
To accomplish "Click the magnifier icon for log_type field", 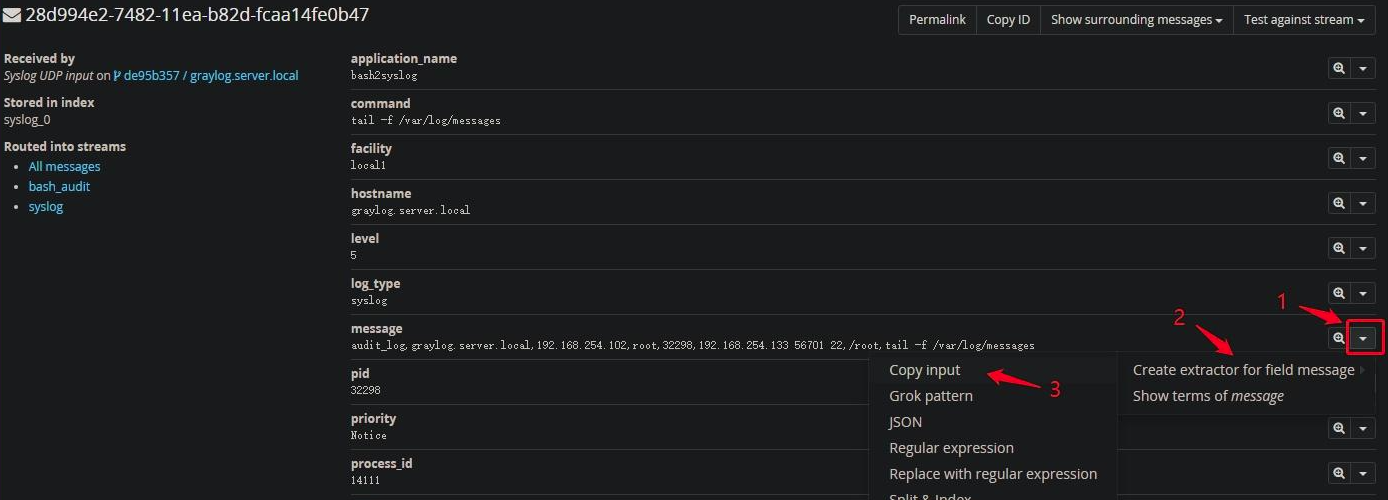I will tap(1338, 293).
